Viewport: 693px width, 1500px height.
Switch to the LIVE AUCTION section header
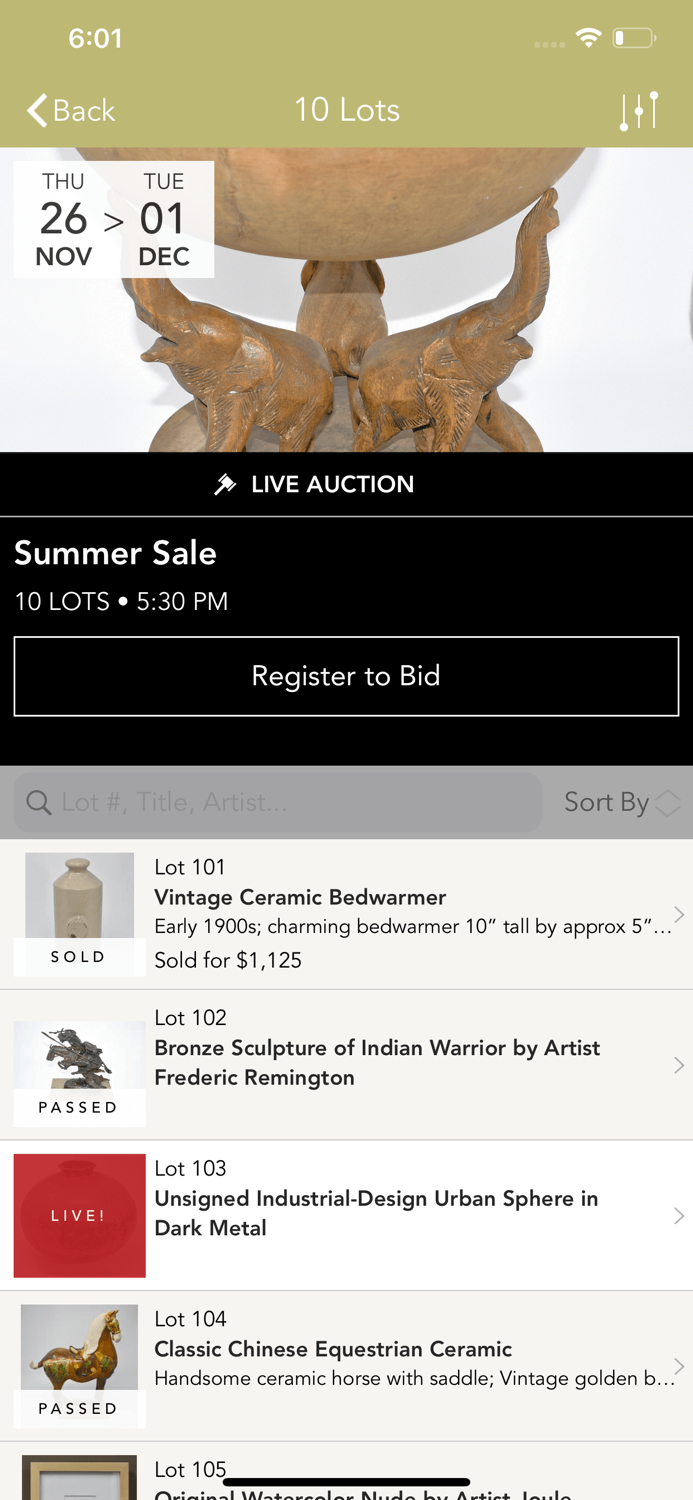coord(346,483)
